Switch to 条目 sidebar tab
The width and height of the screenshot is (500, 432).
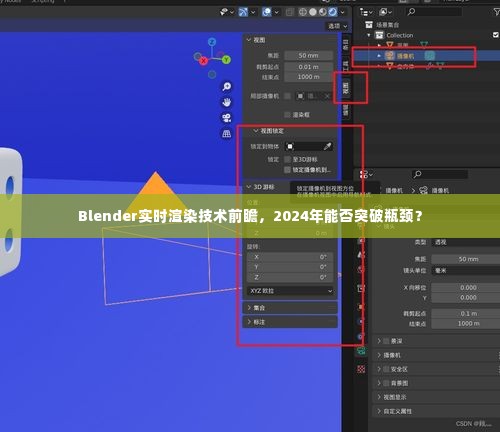346,45
